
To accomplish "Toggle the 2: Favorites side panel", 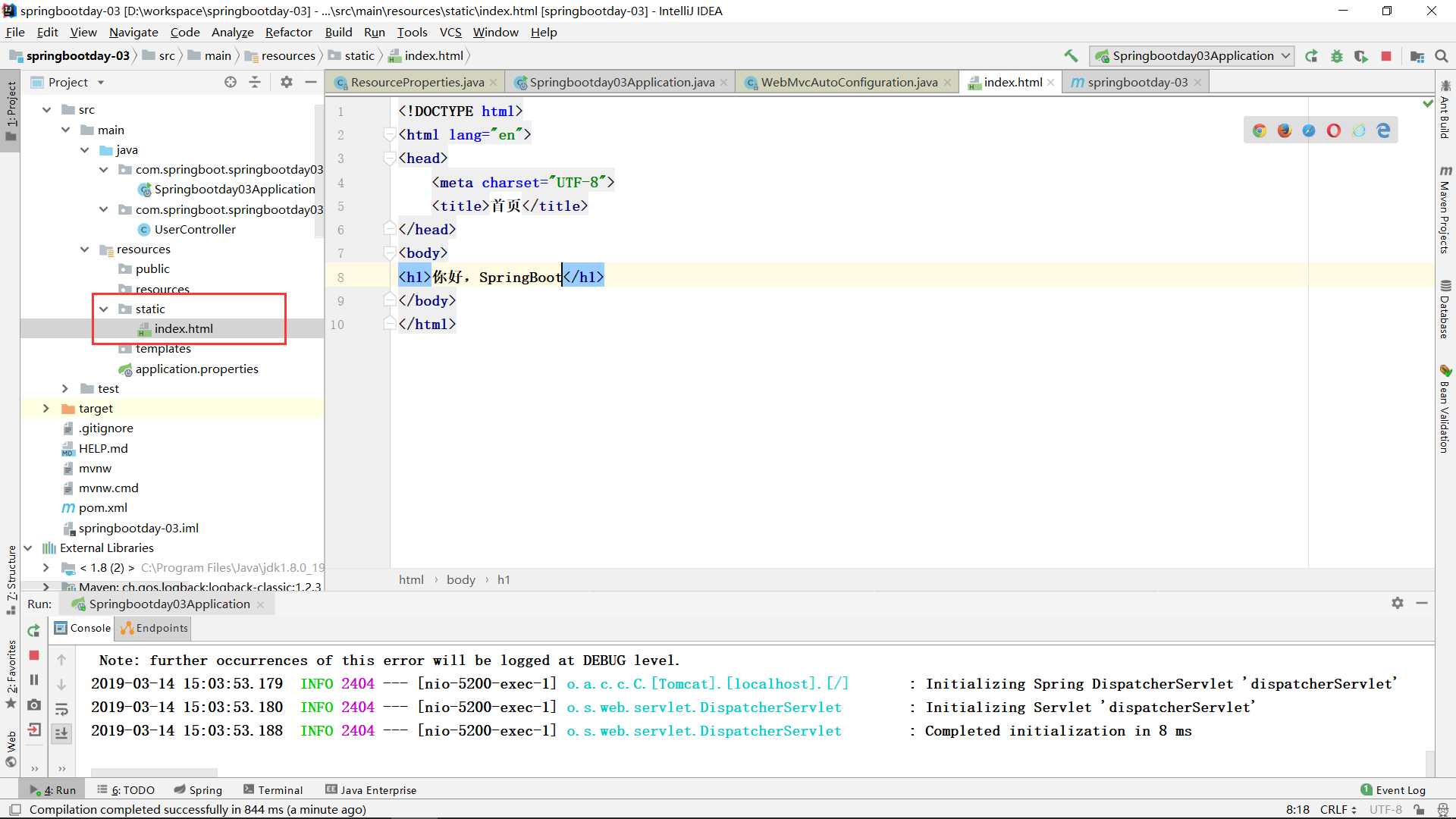I will click(x=11, y=674).
